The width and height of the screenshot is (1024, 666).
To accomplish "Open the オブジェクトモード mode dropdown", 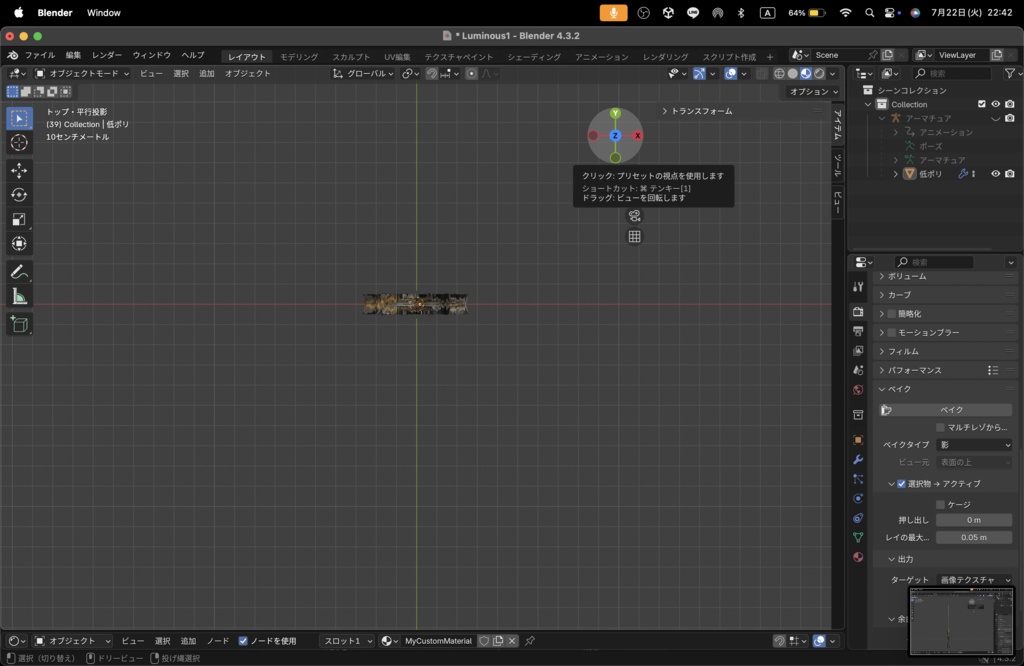I will 82,74.
